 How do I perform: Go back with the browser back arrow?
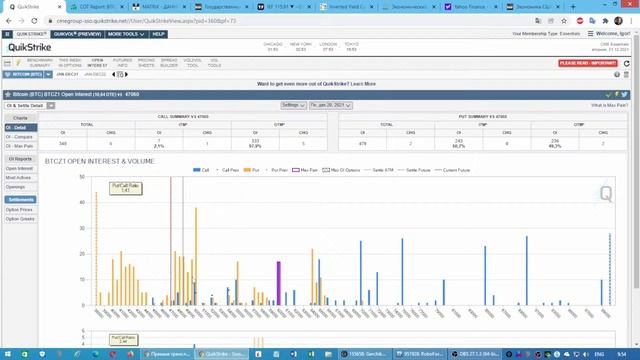coord(9,21)
